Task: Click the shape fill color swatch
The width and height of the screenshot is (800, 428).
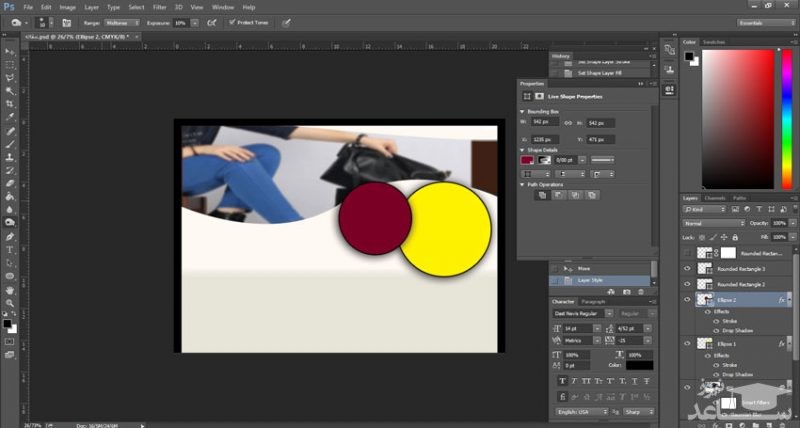Action: [x=528, y=159]
